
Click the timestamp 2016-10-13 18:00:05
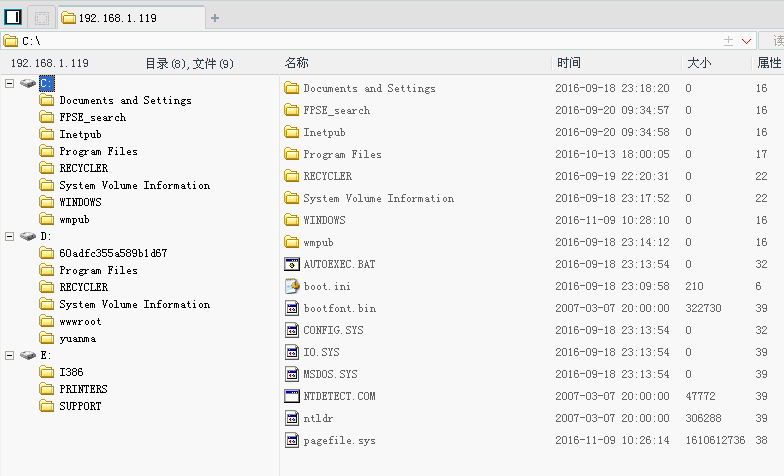point(612,154)
